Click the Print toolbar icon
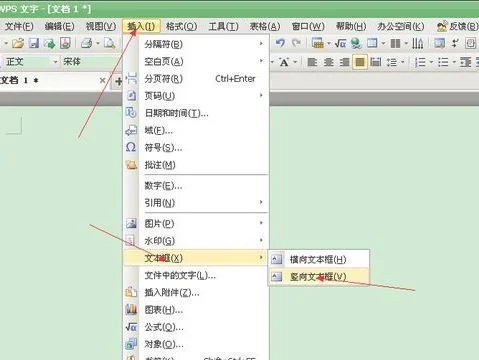 [87, 43]
